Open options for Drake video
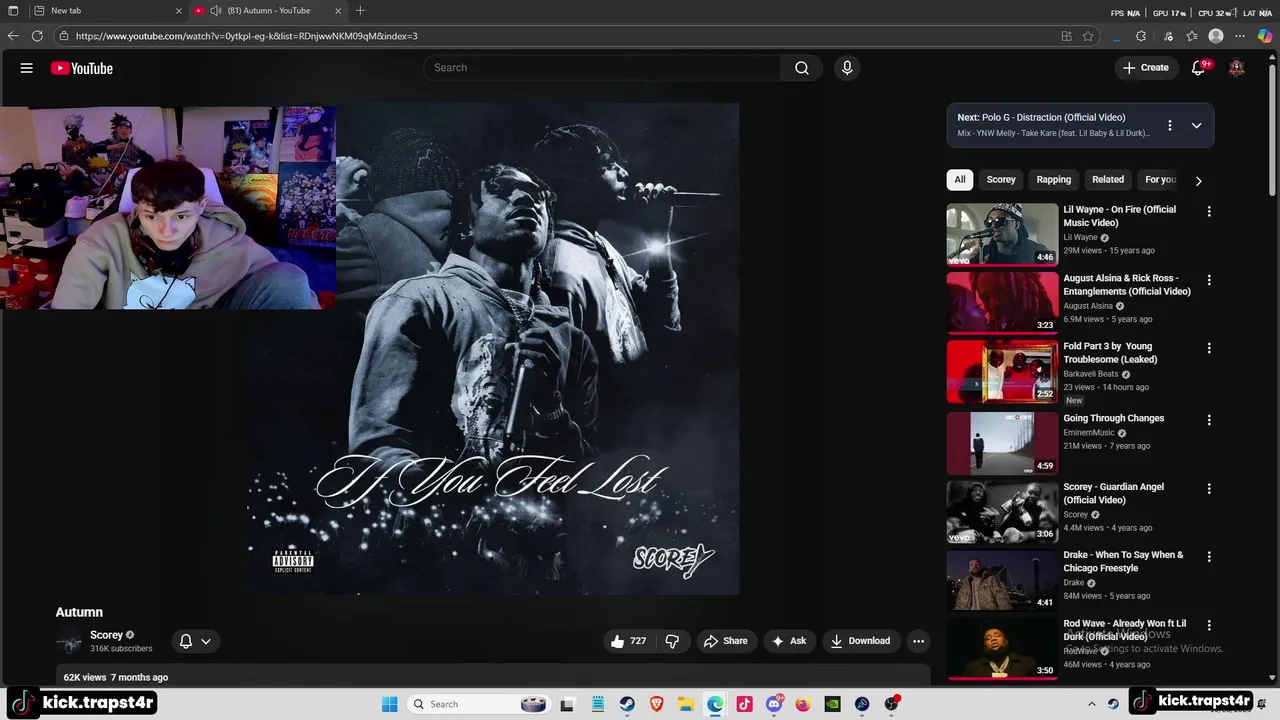Viewport: 1280px width, 720px height. tap(1209, 557)
